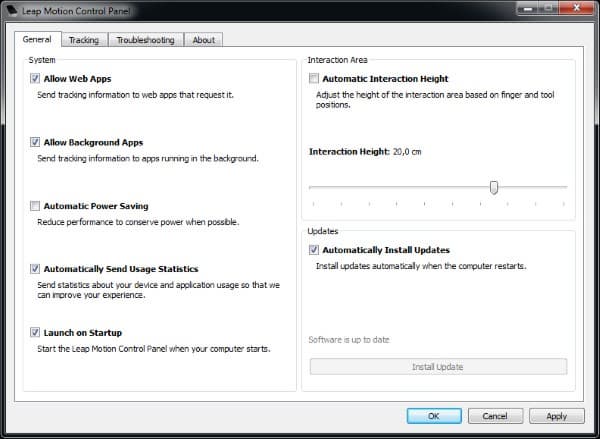Click the 'Install updates automatically' description text
The width and height of the screenshot is (600, 439).
(421, 266)
